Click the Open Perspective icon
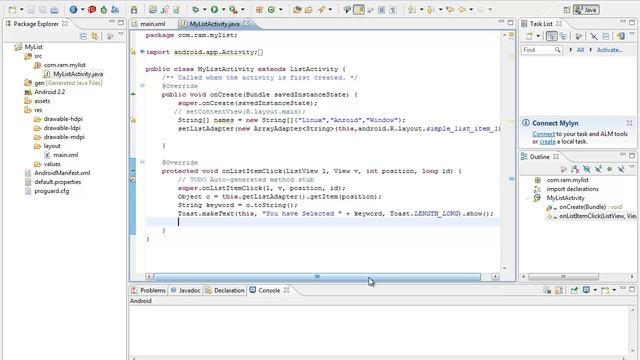The width and height of the screenshot is (640, 360). (567, 9)
